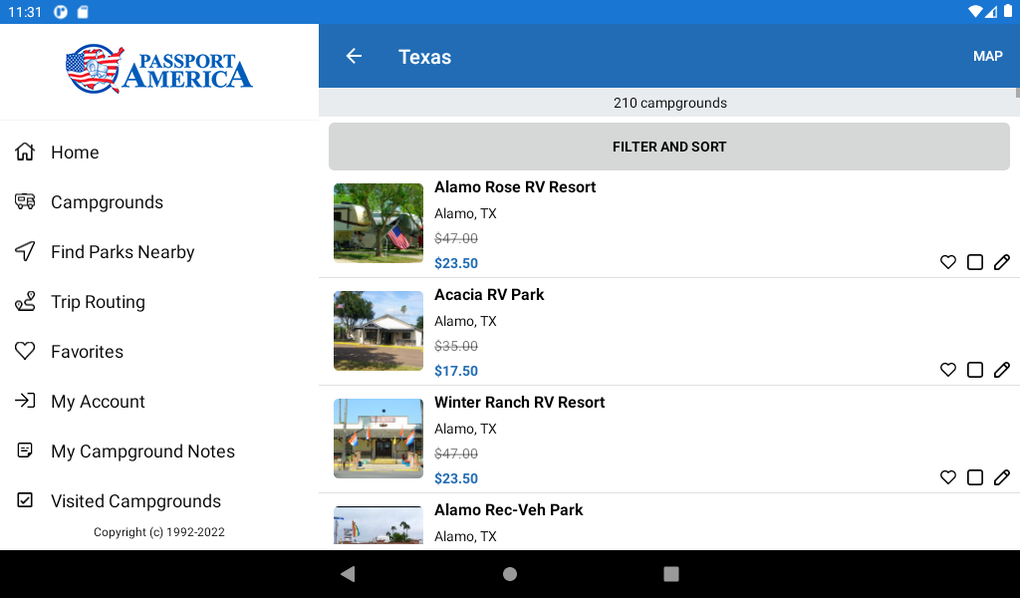This screenshot has height=598, width=1020.
Task: Click the Copyright (c) 1992-2022 text
Action: [x=159, y=532]
